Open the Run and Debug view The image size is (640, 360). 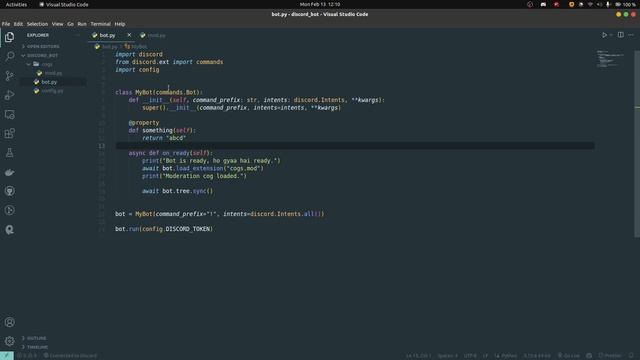(x=9, y=95)
